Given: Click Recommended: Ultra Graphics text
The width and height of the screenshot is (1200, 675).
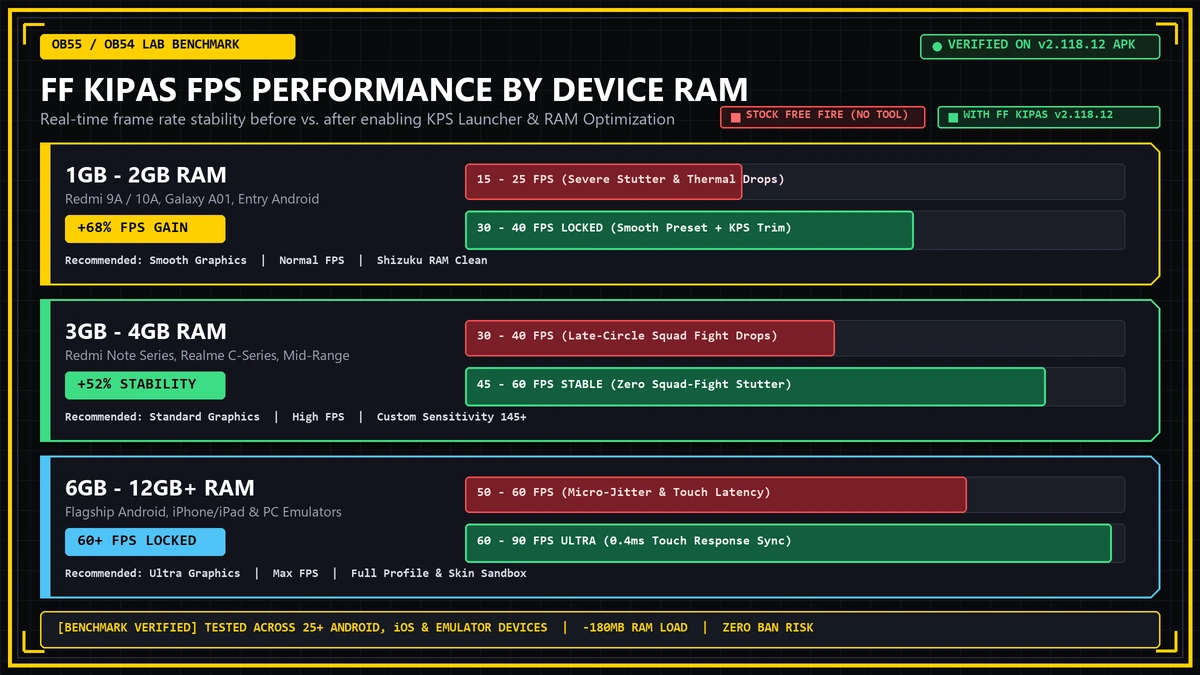Looking at the screenshot, I should click(152, 574).
